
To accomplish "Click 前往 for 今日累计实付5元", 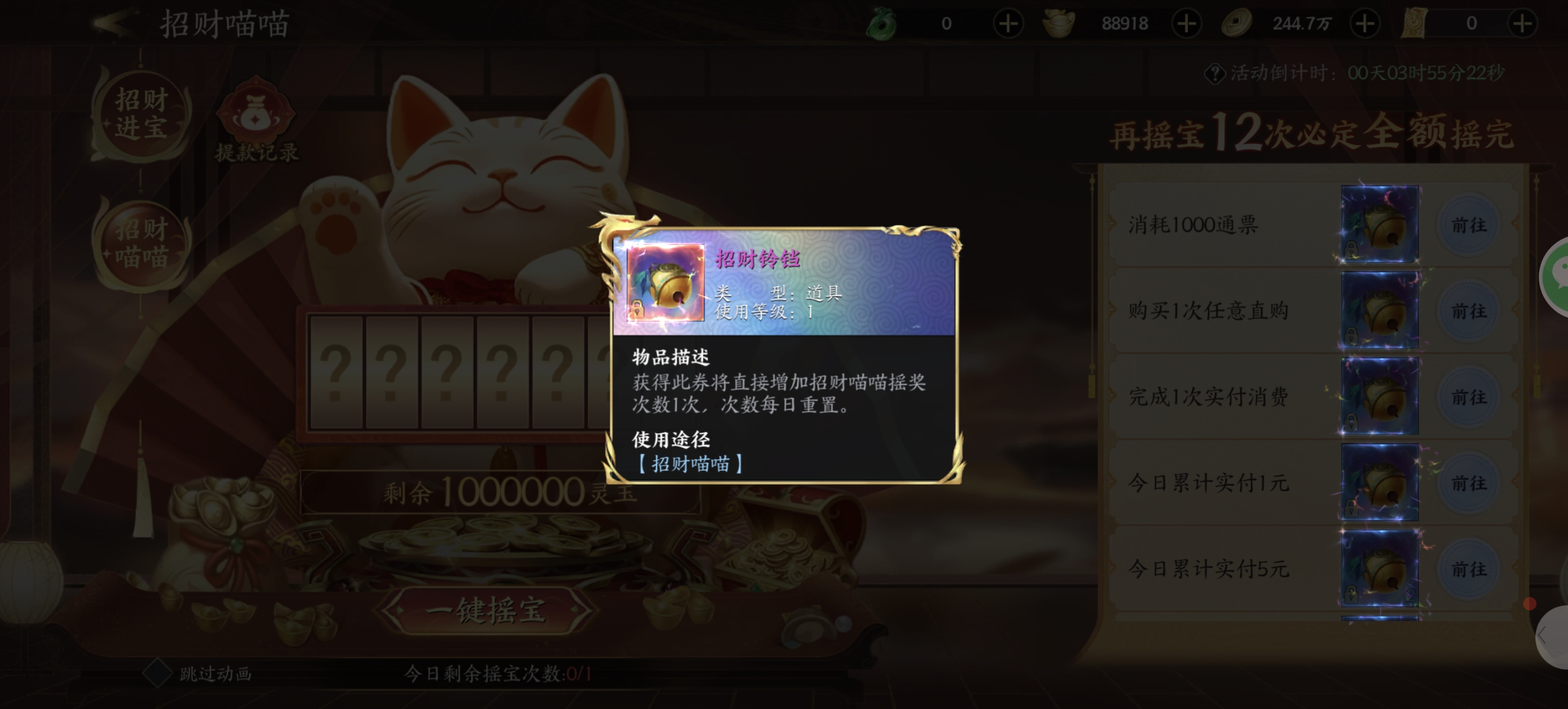I will click(1468, 568).
